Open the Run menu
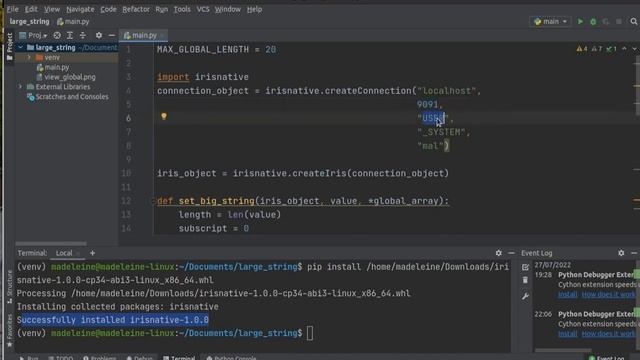This screenshot has width=640, height=360. 162,9
